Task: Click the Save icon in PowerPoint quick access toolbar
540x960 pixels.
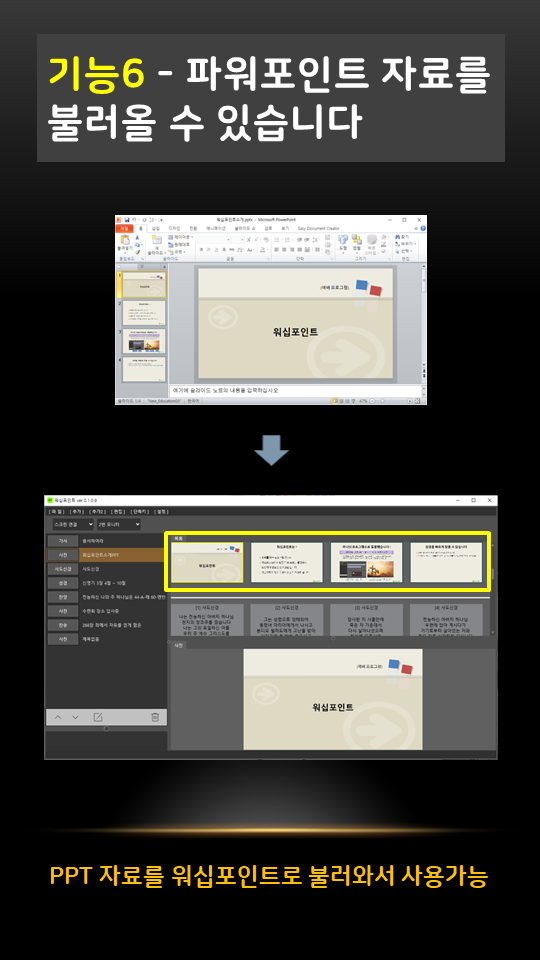Action: tap(127, 219)
